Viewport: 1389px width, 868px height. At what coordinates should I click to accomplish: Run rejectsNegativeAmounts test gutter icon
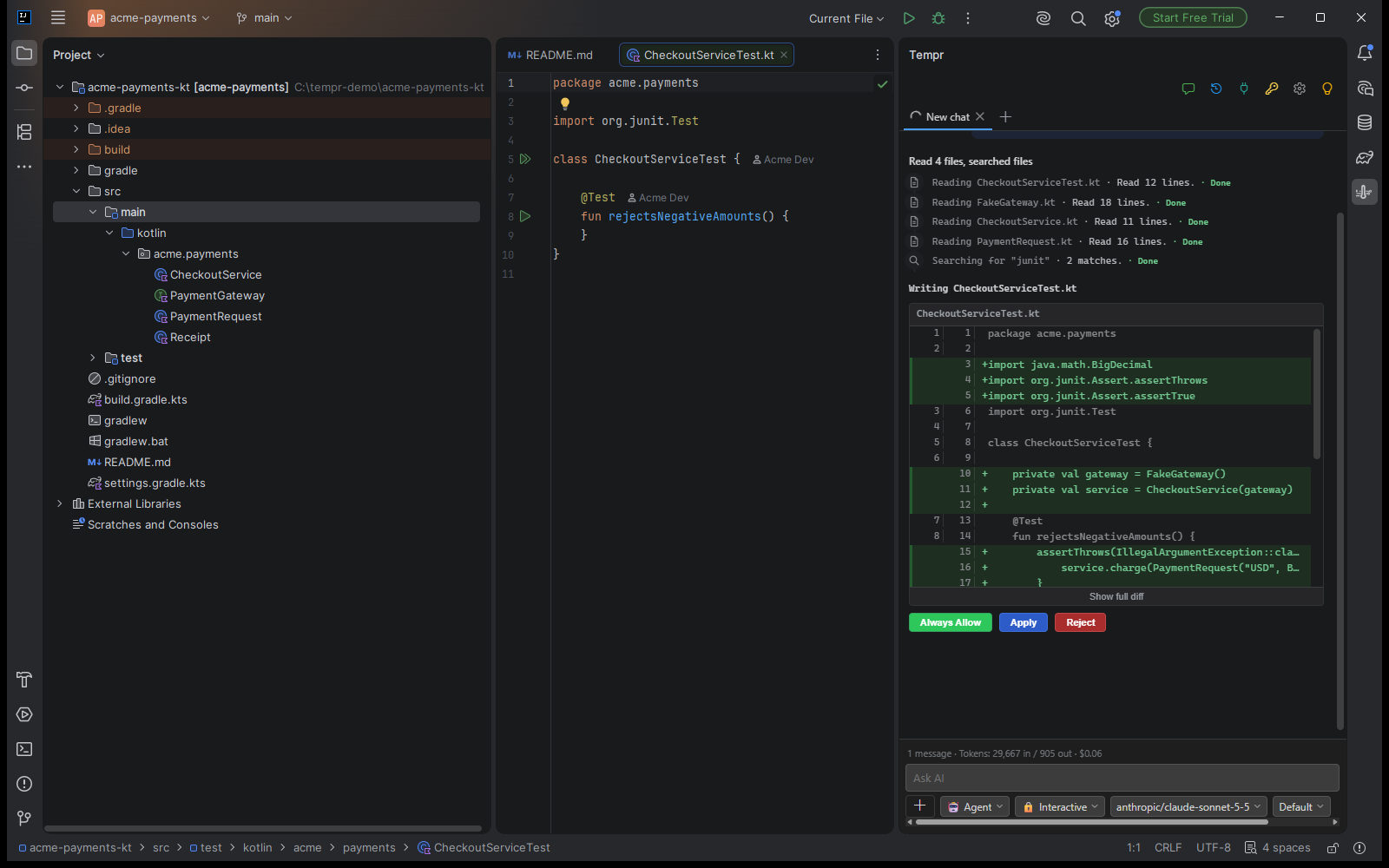[525, 216]
